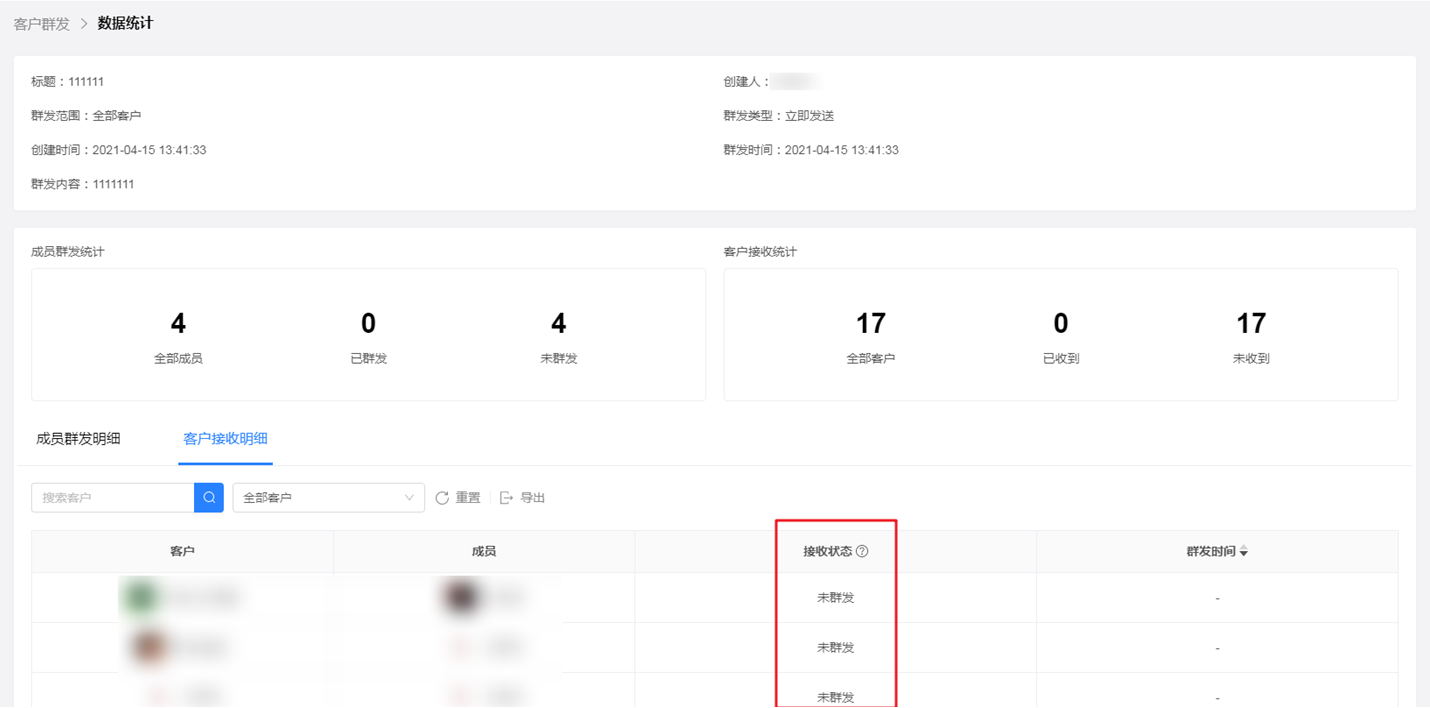Click the 客户 column header

(x=182, y=551)
